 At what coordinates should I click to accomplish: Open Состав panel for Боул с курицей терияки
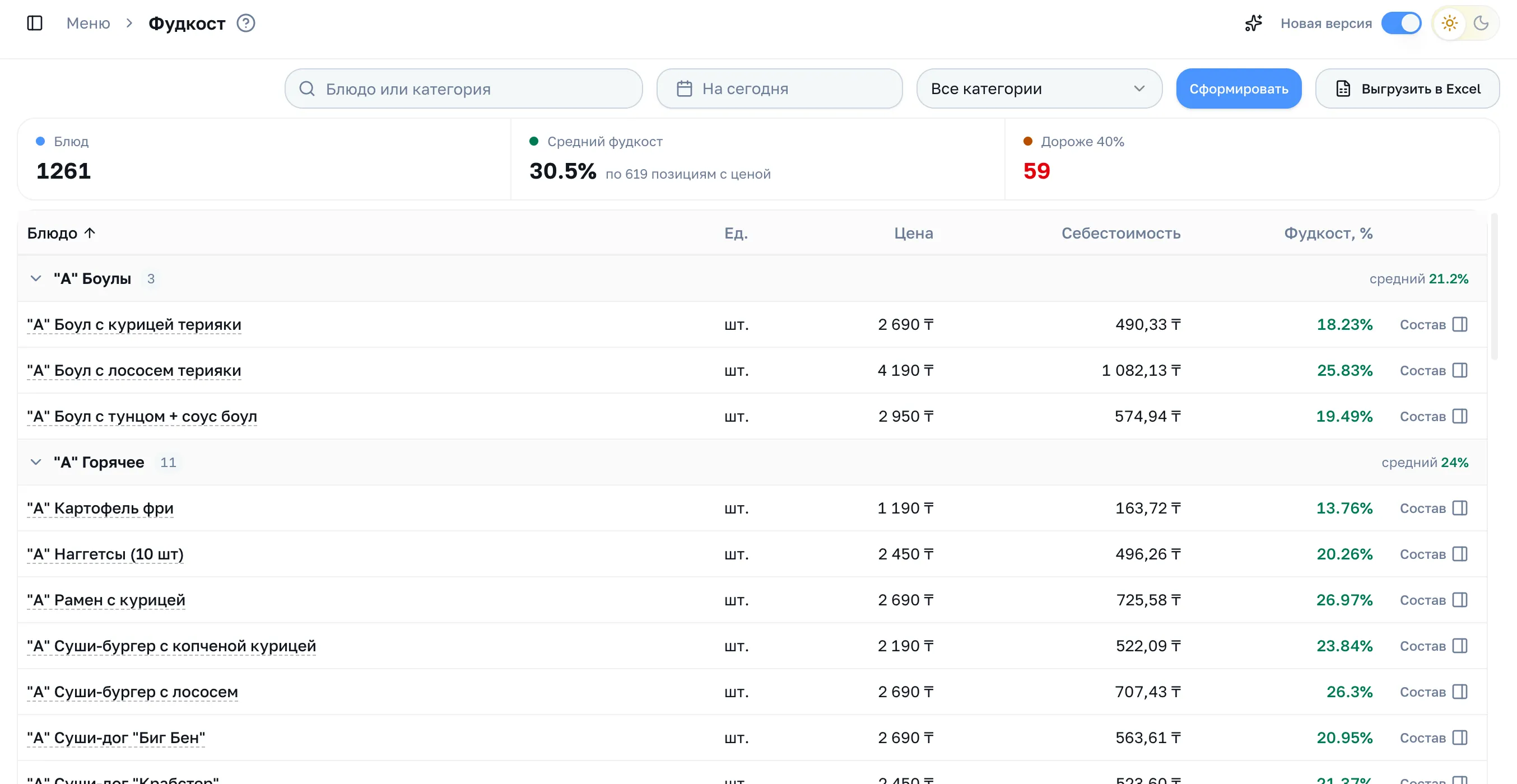click(1433, 324)
